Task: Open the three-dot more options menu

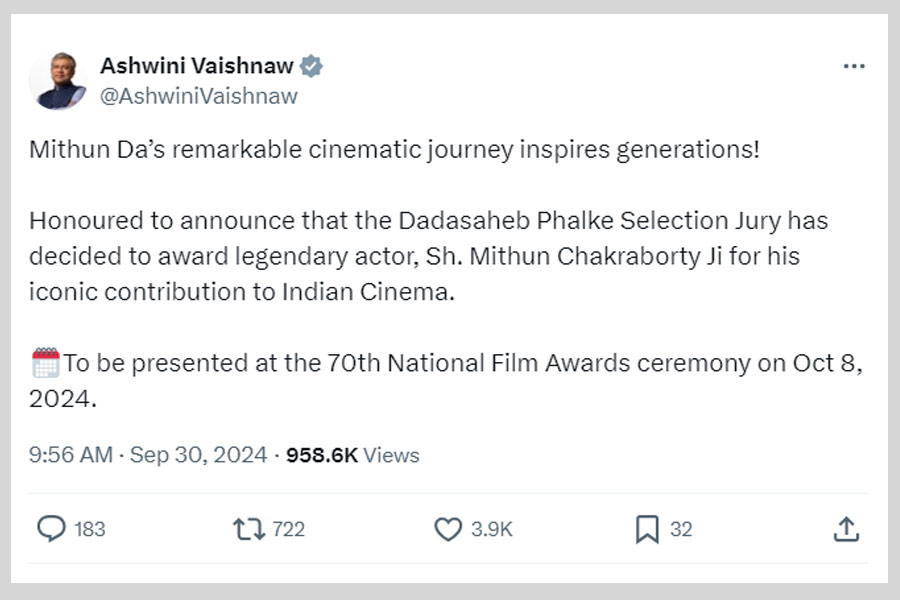Action: [853, 67]
